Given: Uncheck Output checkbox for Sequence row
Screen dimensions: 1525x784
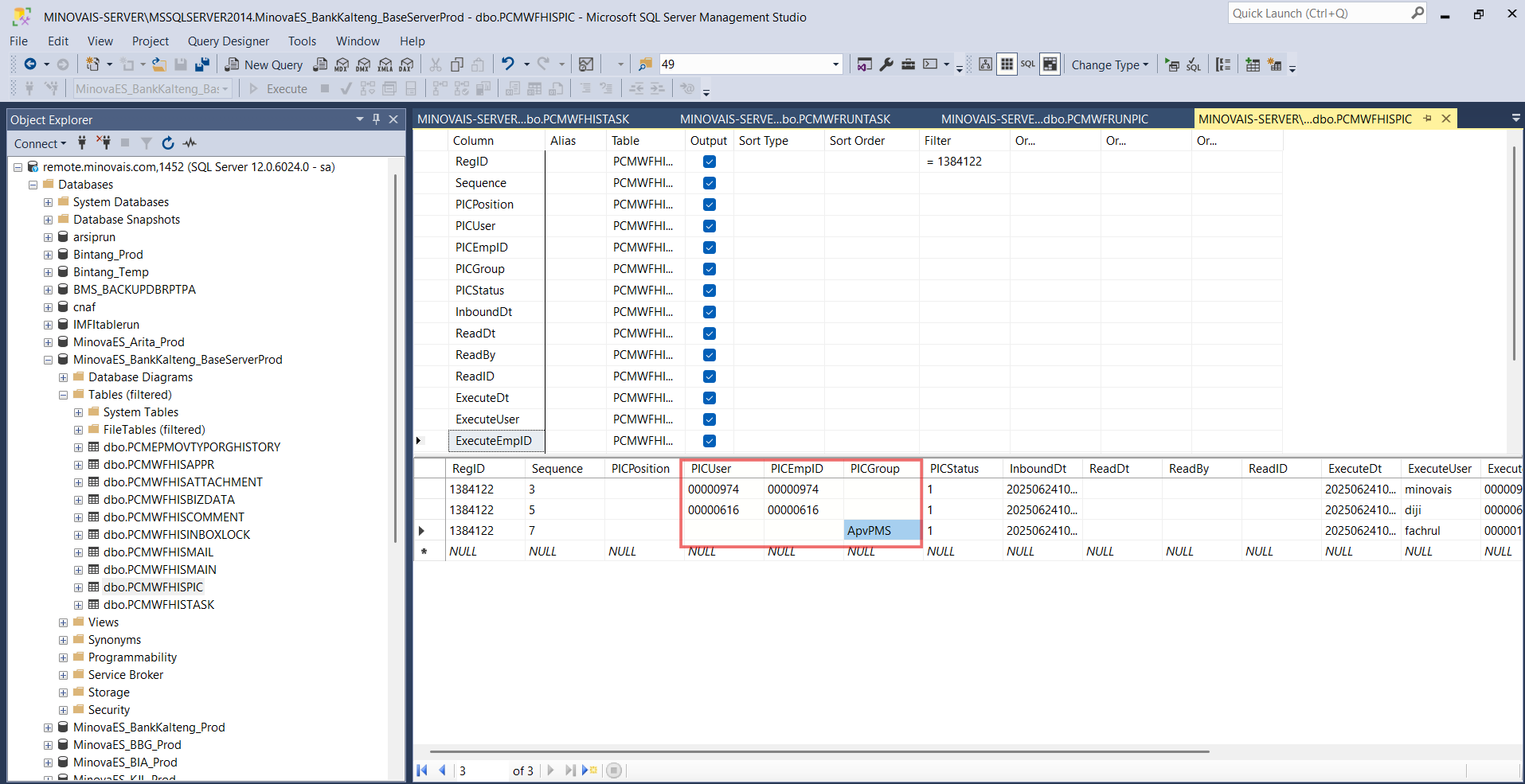Looking at the screenshot, I should (710, 183).
